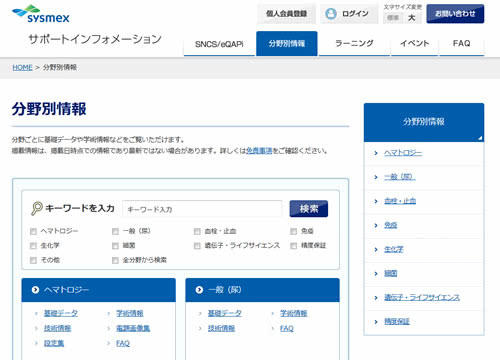
Task: Open 技術情報 under ヘマトロジー panel
Action: click(58, 328)
